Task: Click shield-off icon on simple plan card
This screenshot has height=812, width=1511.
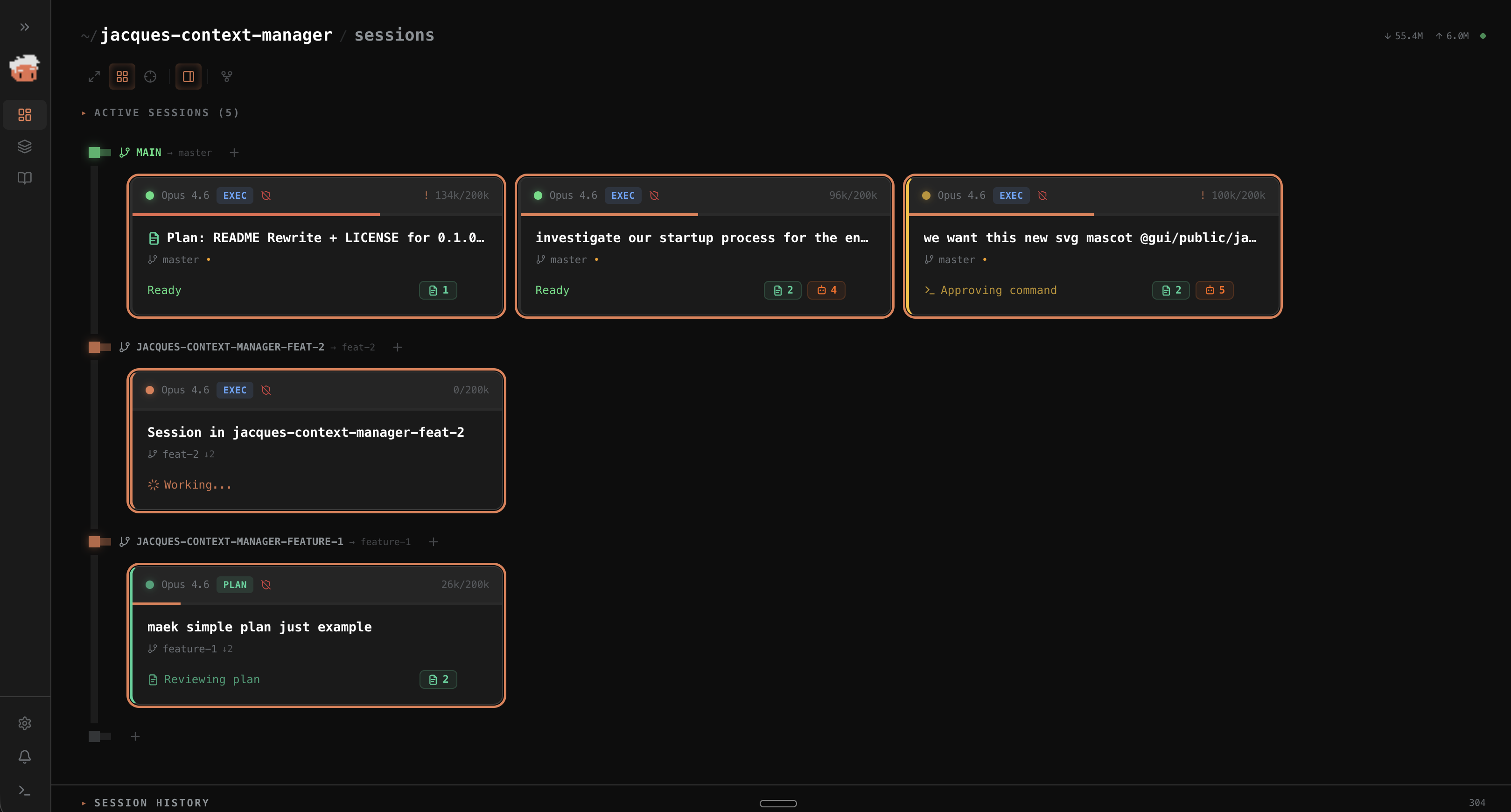Action: [266, 585]
